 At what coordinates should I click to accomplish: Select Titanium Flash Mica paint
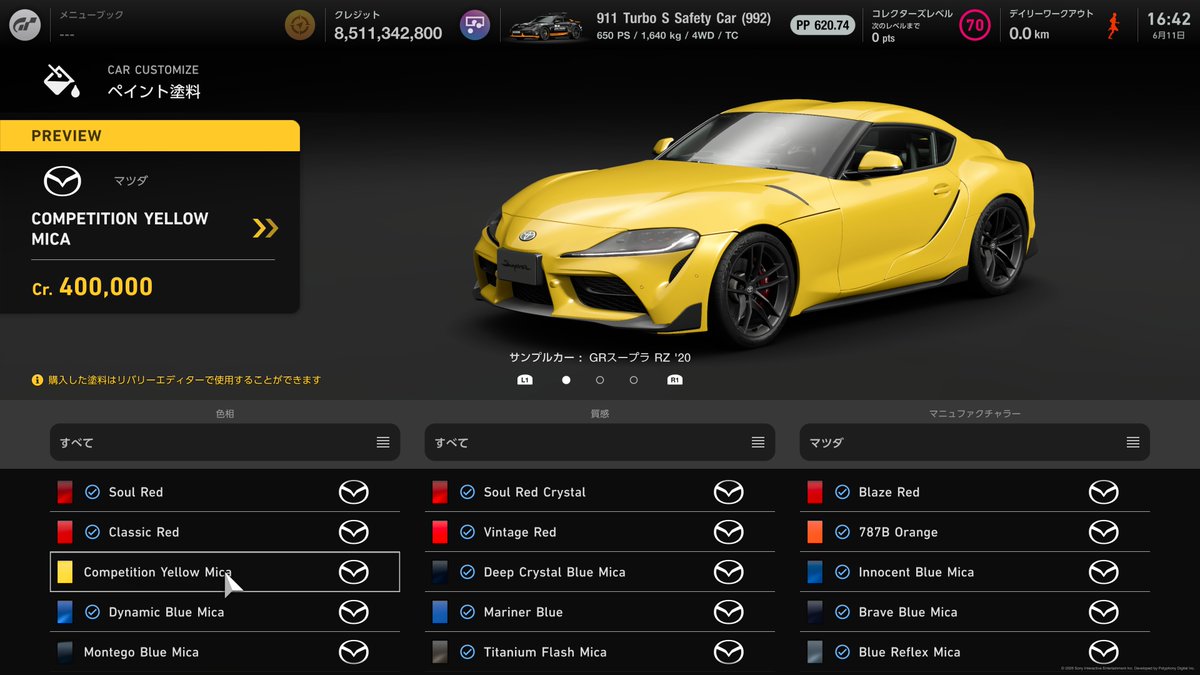tap(600, 652)
